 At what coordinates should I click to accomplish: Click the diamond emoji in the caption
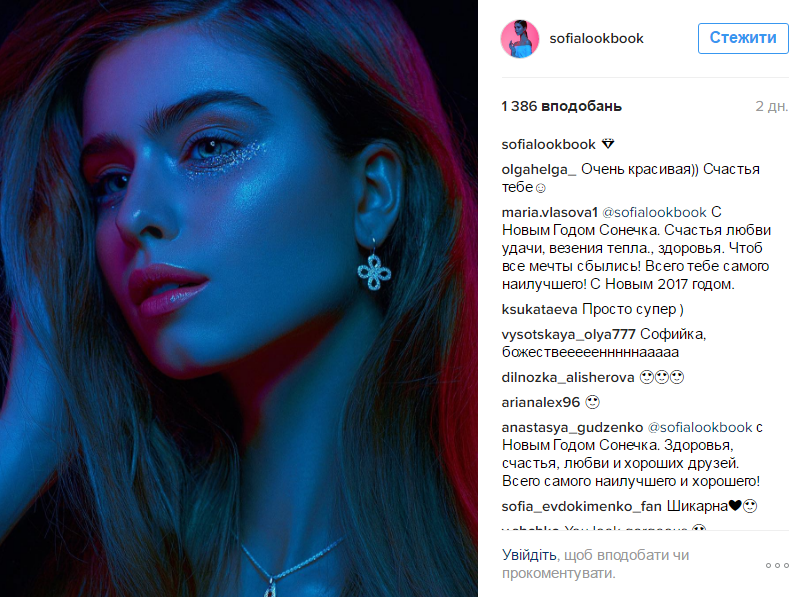[x=608, y=144]
